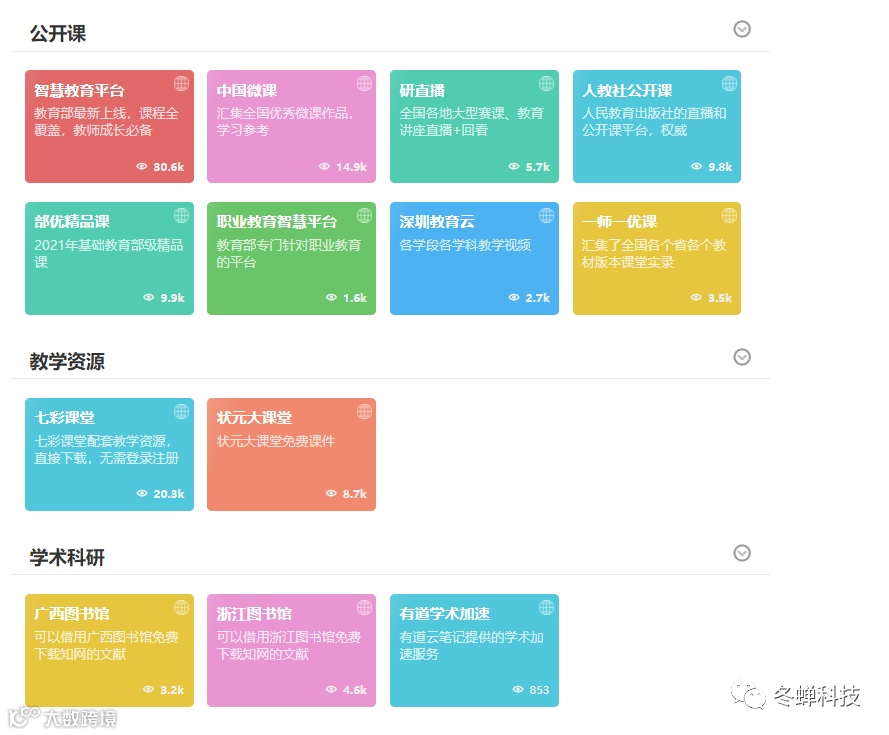Click description 人民教育出版社的直播和公开课平台
This screenshot has width=889, height=735.
coord(654,121)
